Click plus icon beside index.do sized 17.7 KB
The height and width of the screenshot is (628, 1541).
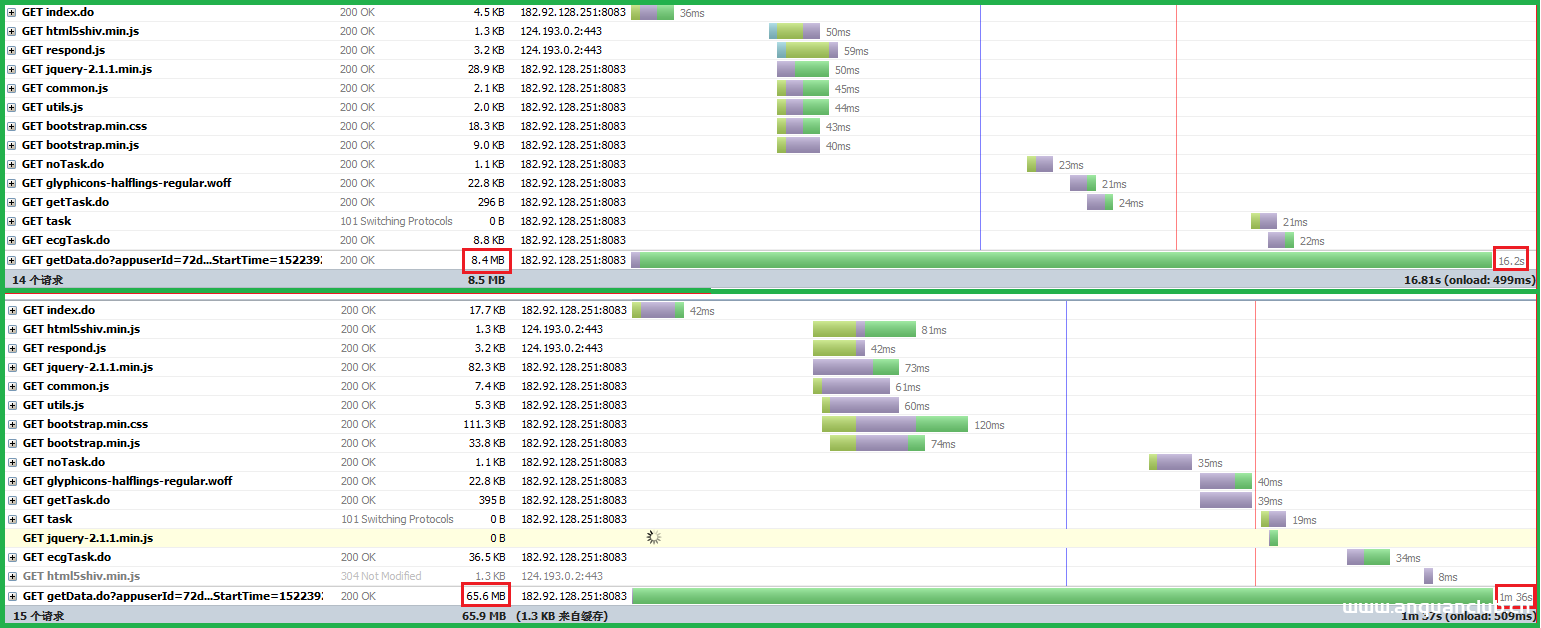pyautogui.click(x=12, y=311)
